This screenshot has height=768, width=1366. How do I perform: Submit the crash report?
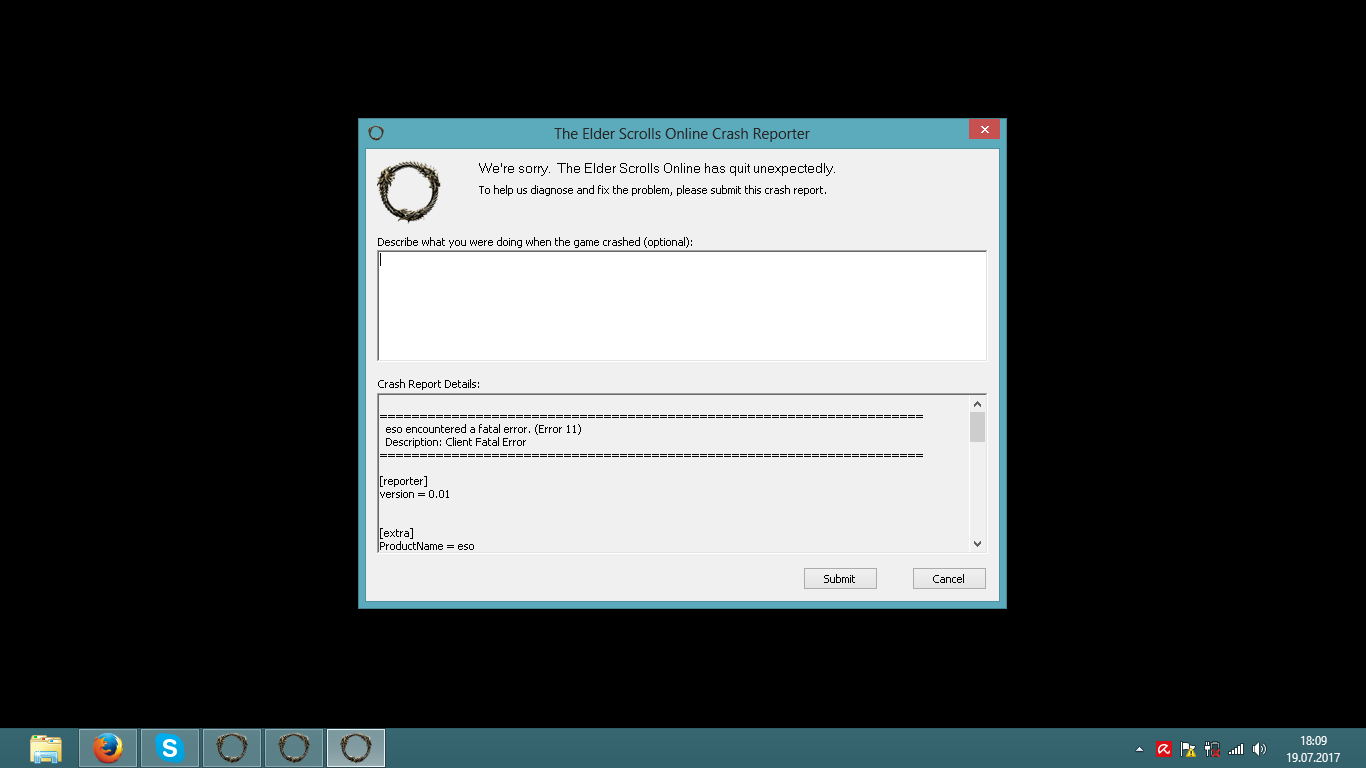click(840, 579)
